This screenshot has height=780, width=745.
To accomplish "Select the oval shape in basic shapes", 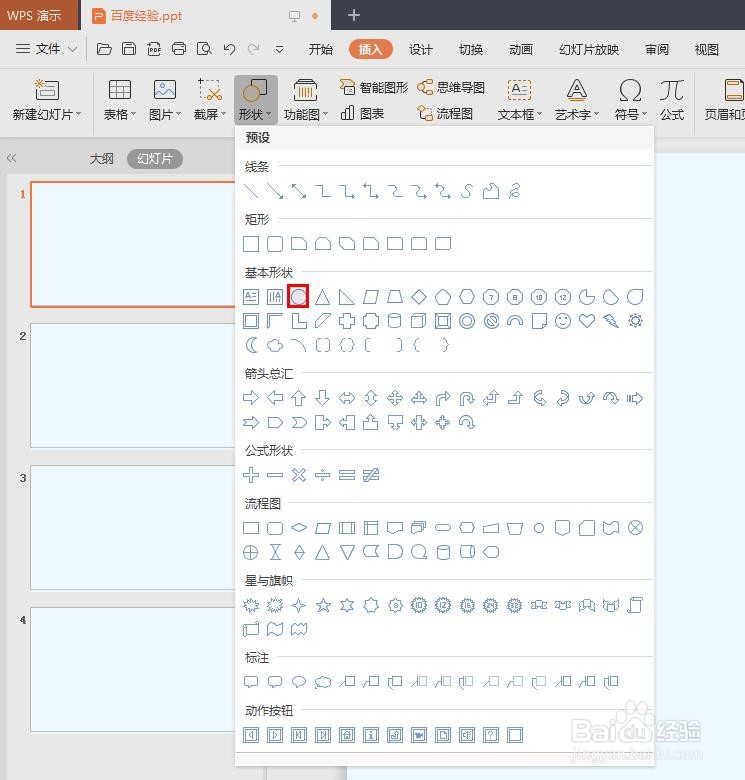I will point(298,297).
